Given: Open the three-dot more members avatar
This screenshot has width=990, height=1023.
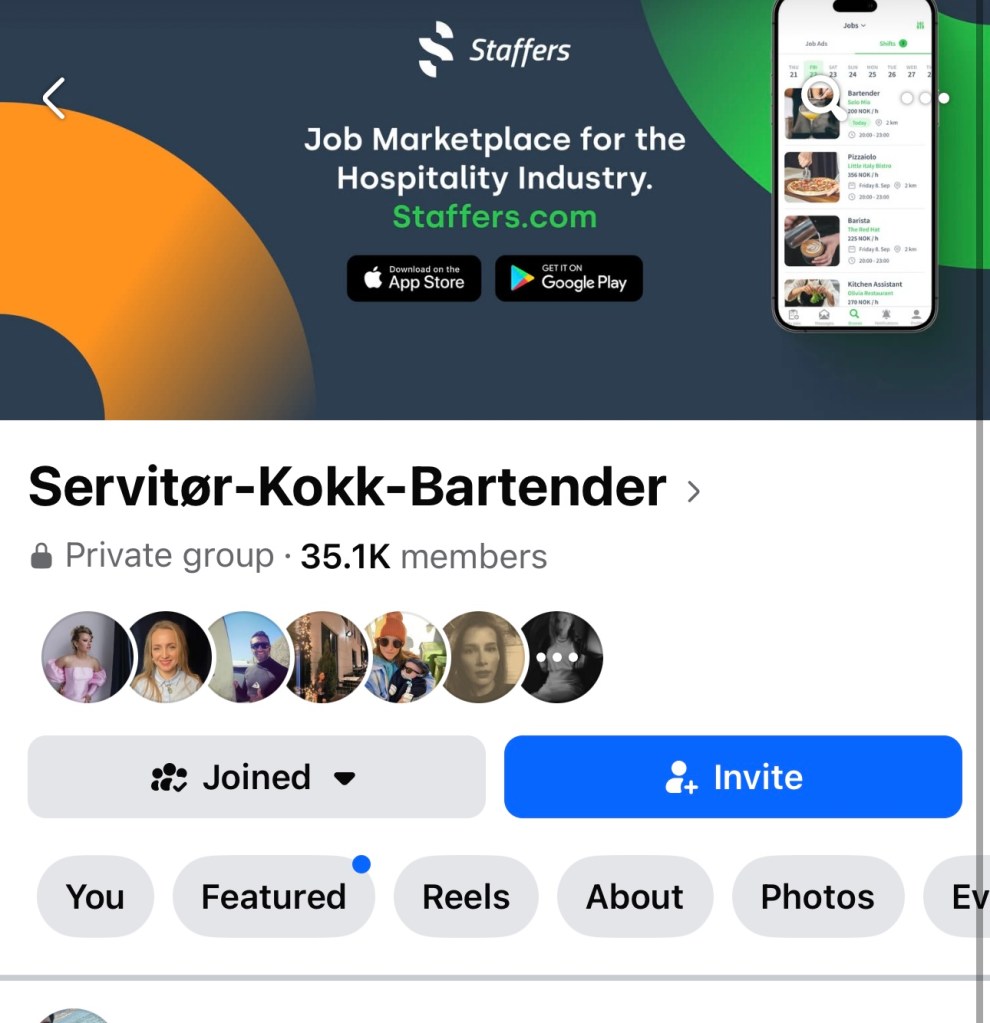Looking at the screenshot, I should [x=557, y=657].
